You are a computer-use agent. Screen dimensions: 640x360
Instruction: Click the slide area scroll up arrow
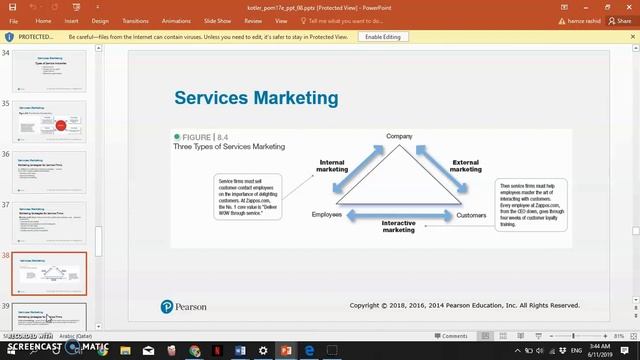click(636, 48)
